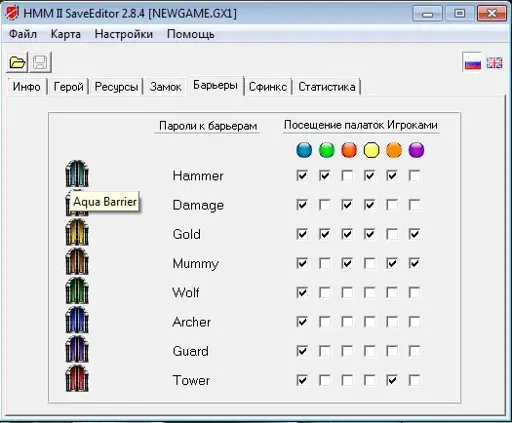Click the Gold barrier password text
This screenshot has height=423, width=512.
[187, 234]
